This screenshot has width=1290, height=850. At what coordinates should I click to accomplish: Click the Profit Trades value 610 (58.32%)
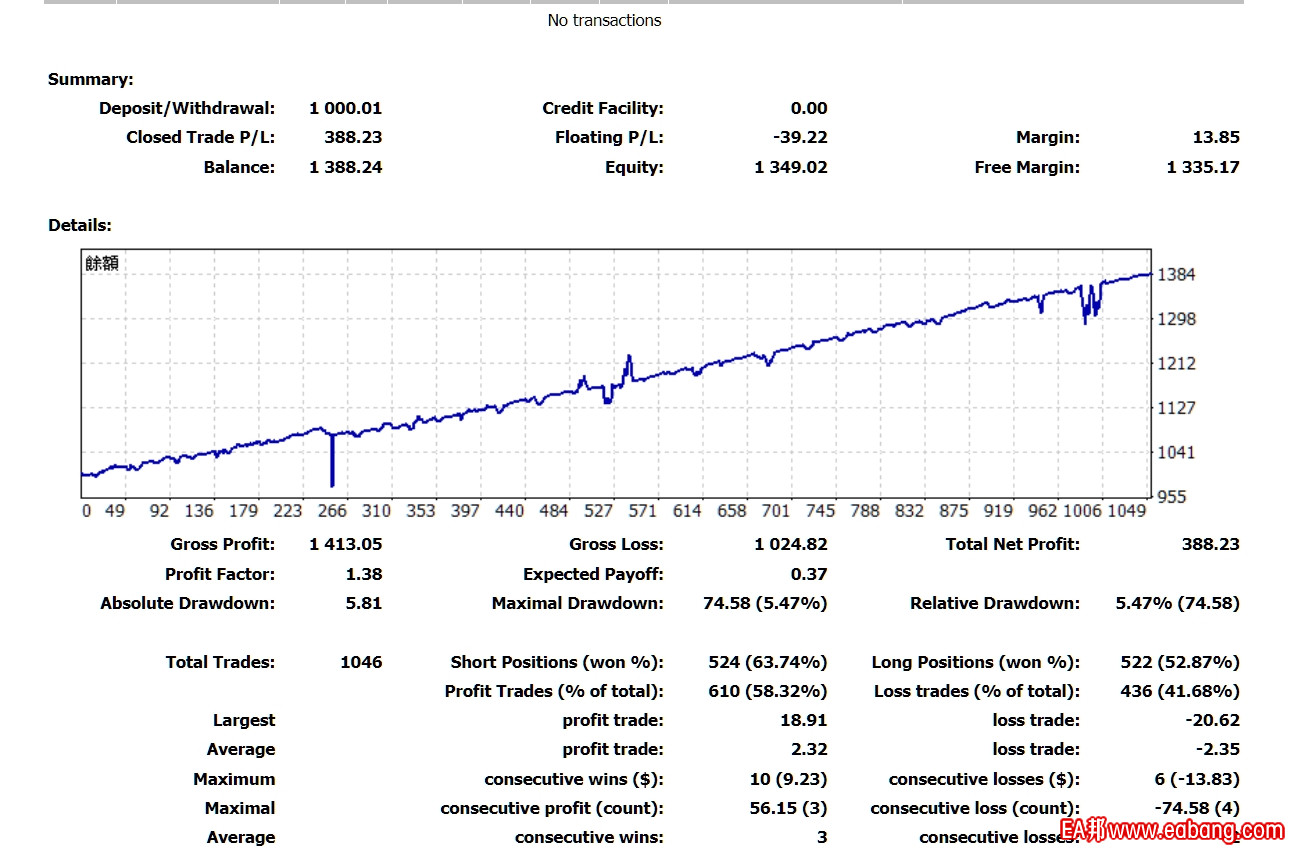pos(768,691)
